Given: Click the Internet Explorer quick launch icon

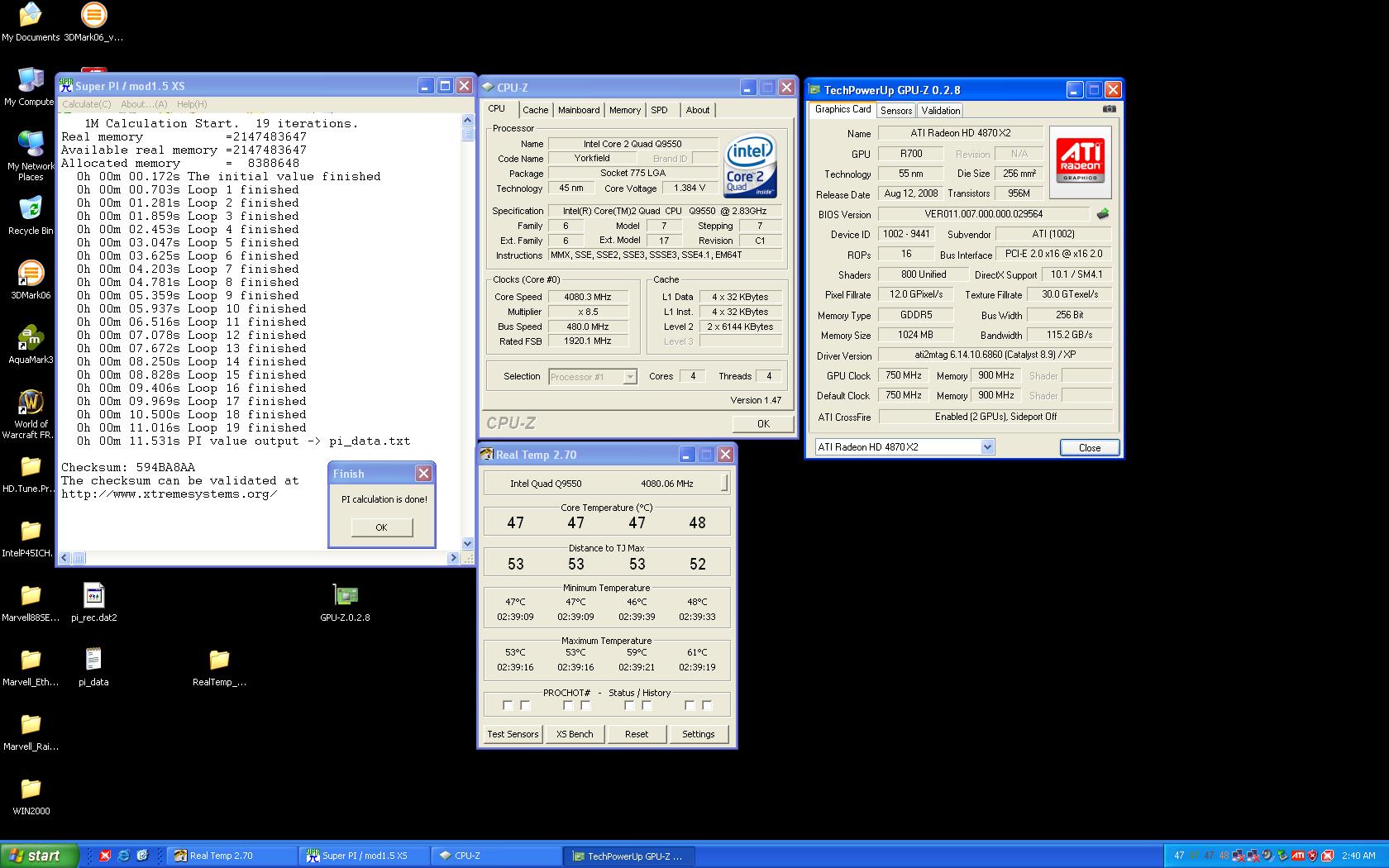Looking at the screenshot, I should (123, 856).
